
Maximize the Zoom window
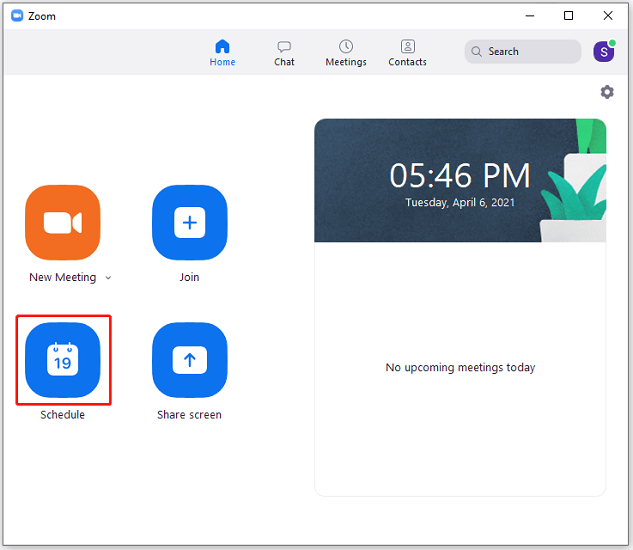(x=568, y=16)
